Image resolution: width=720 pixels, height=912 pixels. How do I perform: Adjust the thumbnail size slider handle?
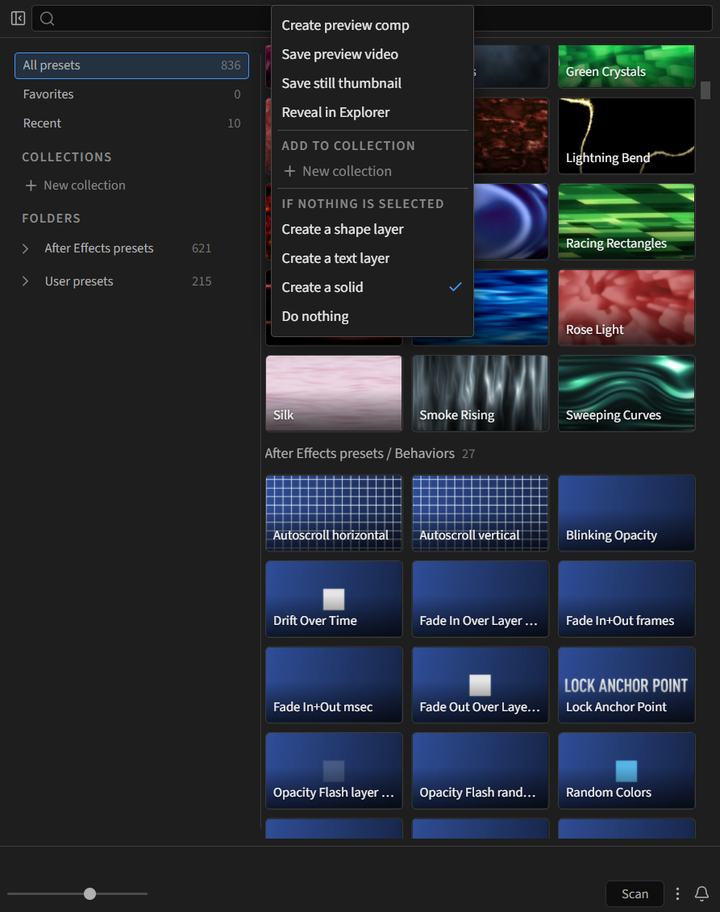[x=90, y=893]
